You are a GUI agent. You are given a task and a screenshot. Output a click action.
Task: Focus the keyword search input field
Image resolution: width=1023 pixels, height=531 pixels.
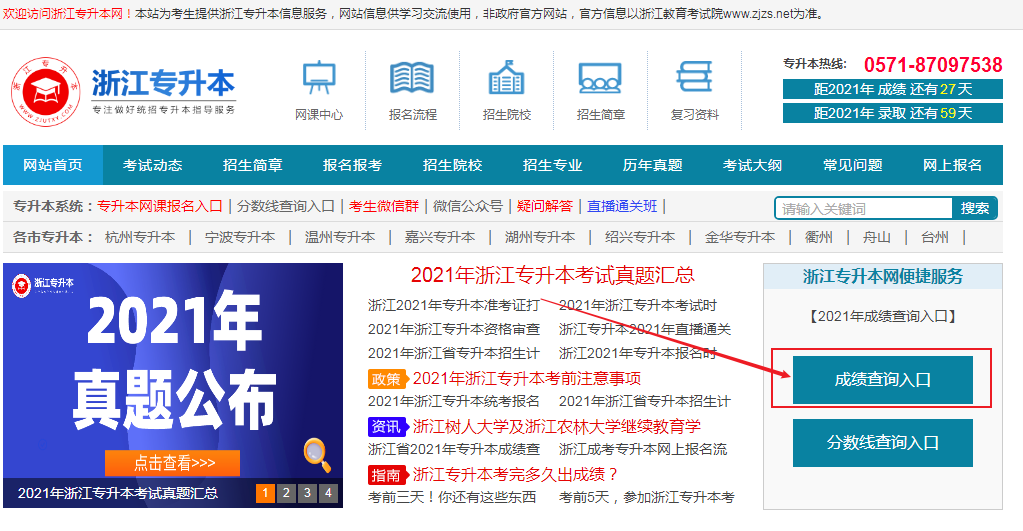(x=862, y=208)
